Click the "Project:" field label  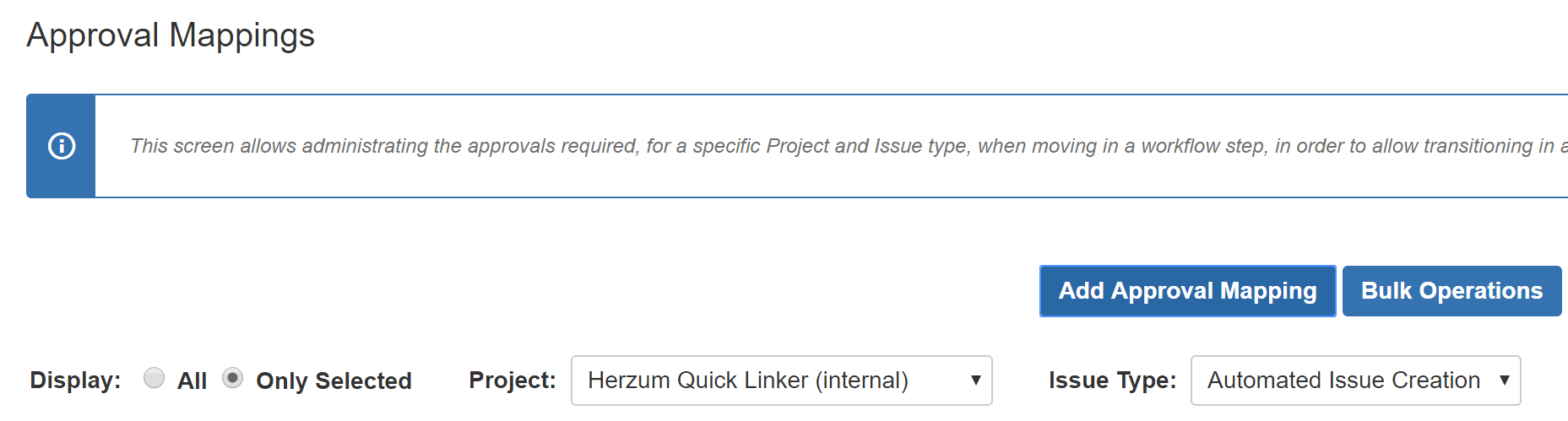pyautogui.click(x=512, y=381)
